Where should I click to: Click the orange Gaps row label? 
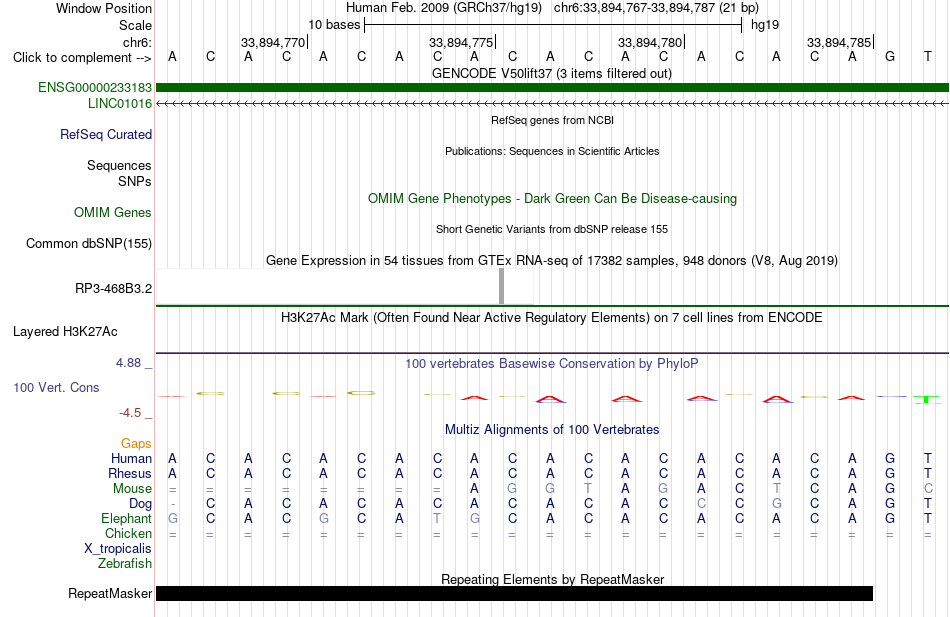[136, 444]
